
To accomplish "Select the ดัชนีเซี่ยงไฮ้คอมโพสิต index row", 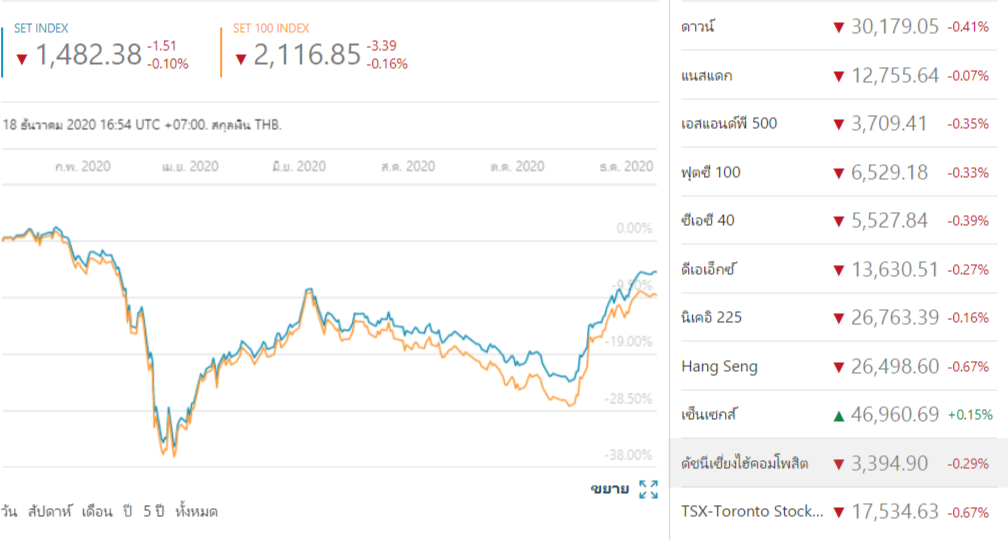I will (743, 464).
